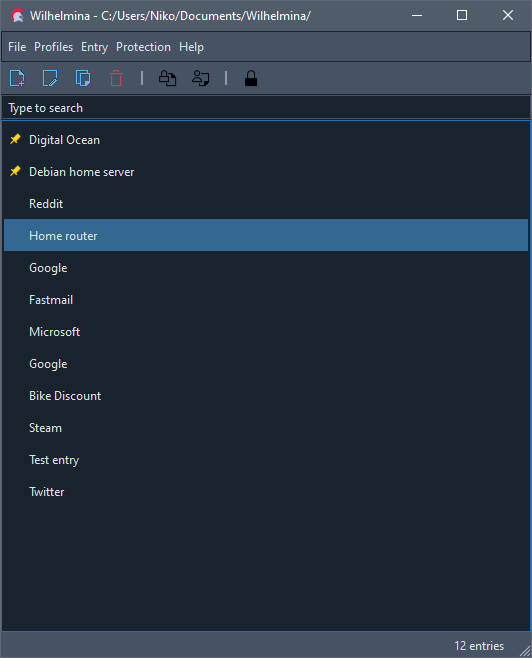Screen dimensions: 532x658
Task: Select the Fastmail entry
Action: tap(266, 300)
